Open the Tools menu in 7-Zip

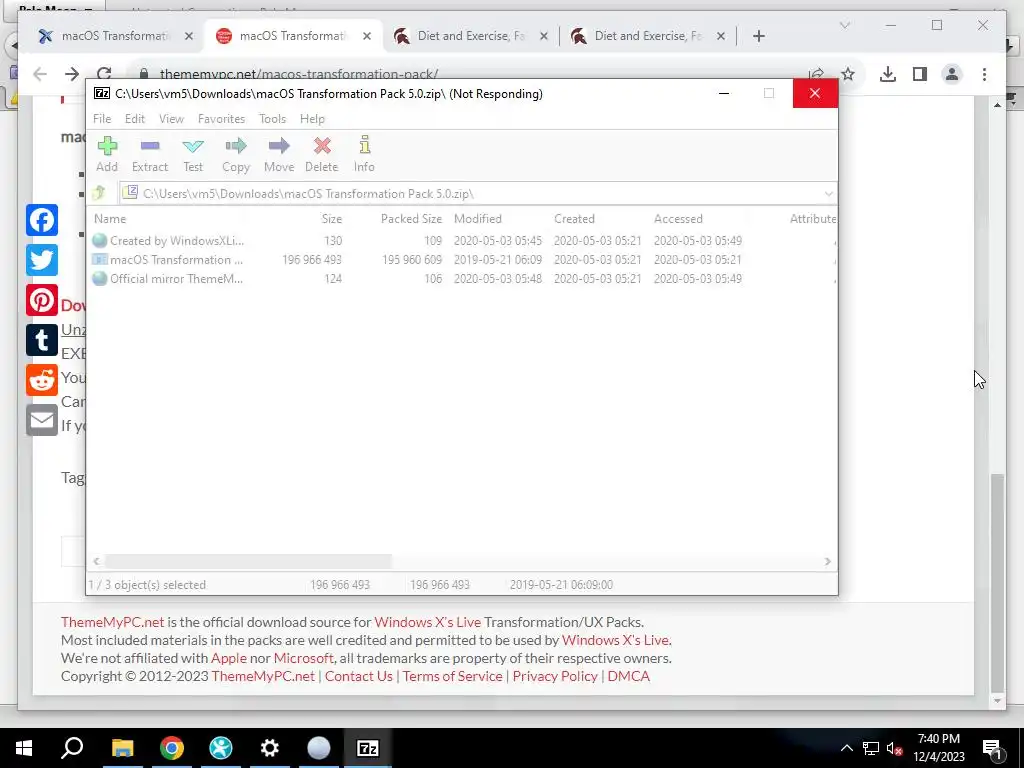272,119
